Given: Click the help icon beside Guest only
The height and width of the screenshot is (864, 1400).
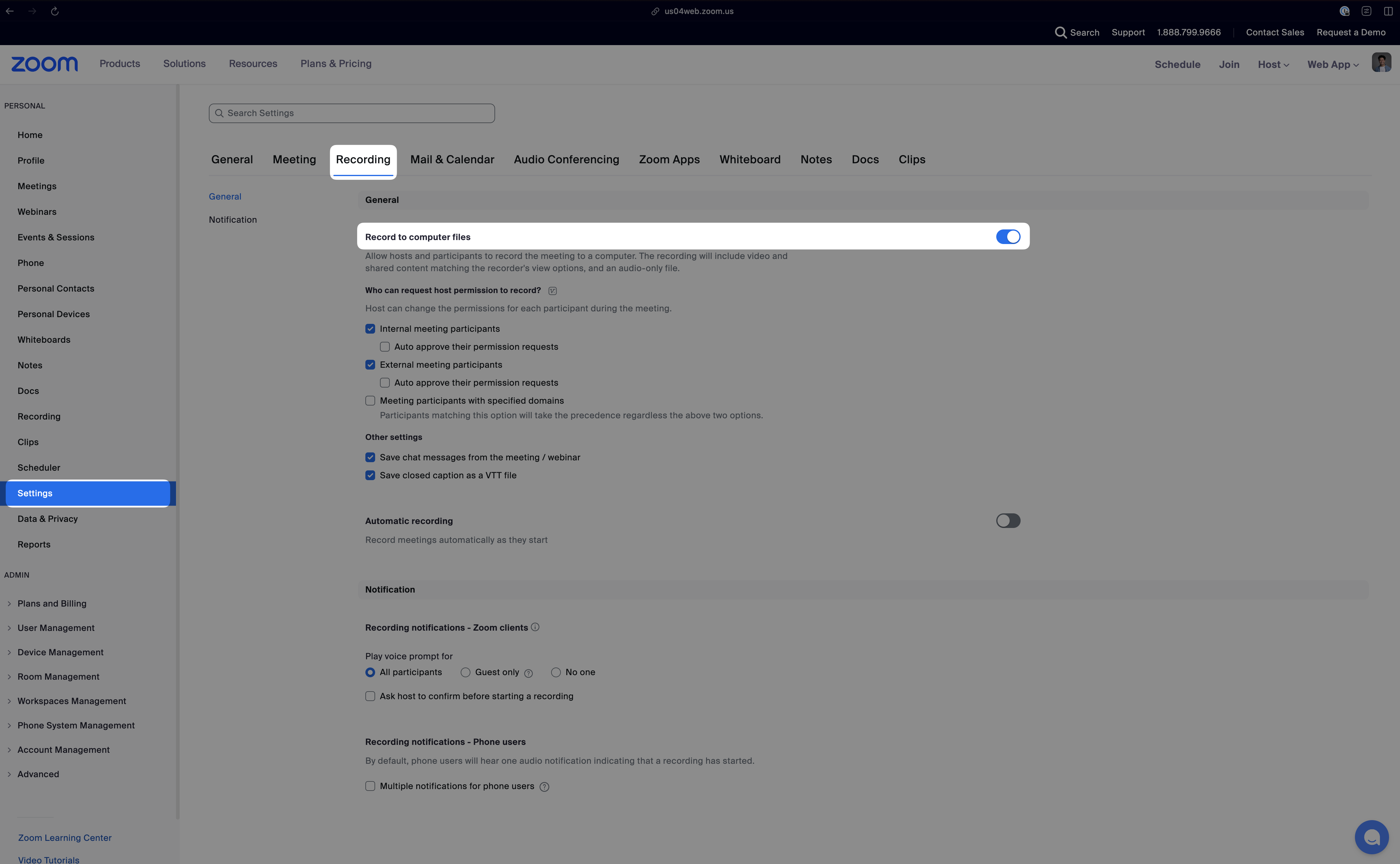Looking at the screenshot, I should point(529,673).
